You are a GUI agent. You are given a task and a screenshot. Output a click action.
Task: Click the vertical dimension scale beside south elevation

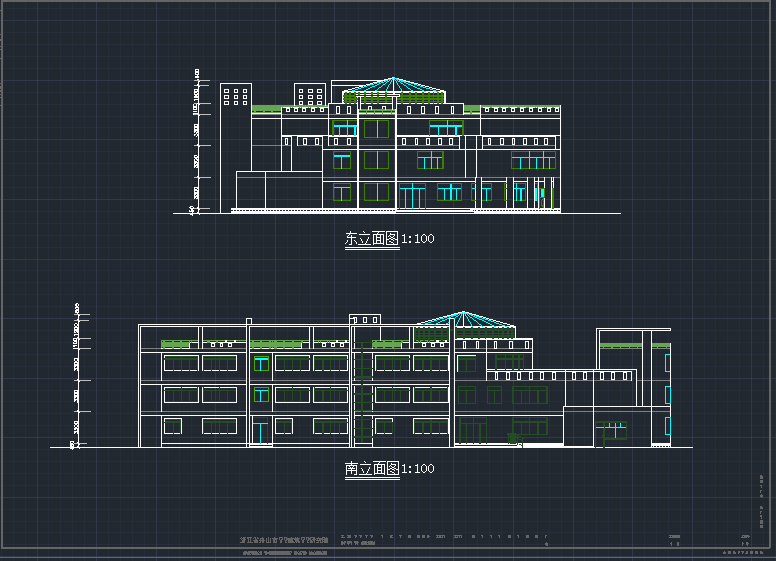pos(75,376)
